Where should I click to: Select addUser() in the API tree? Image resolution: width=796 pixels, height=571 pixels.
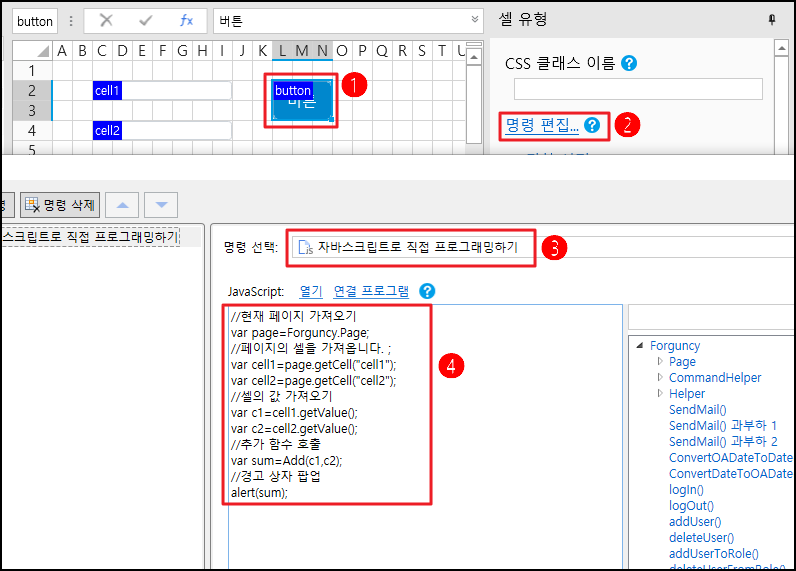[695, 522]
